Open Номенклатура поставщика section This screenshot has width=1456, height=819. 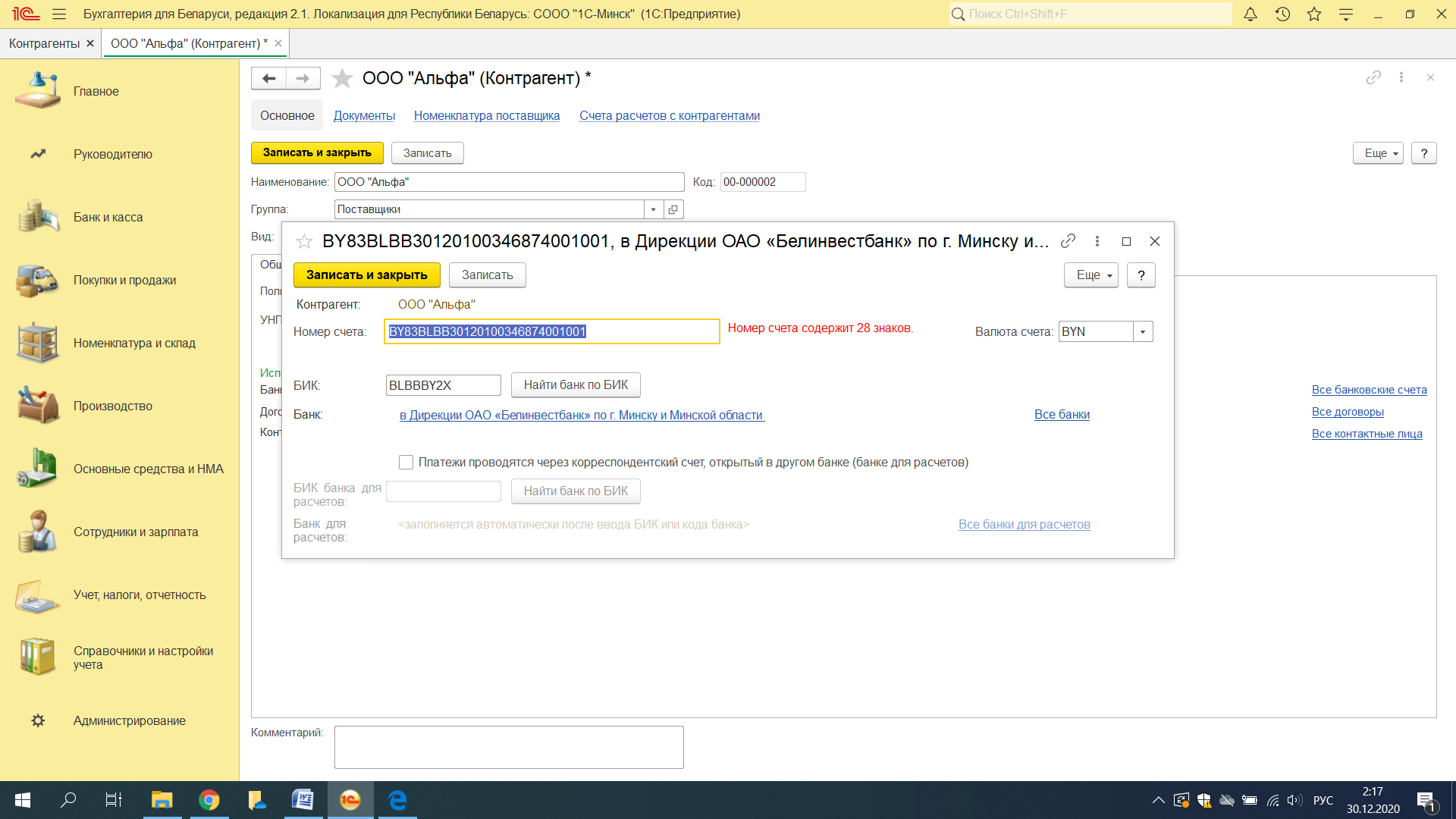tap(487, 115)
